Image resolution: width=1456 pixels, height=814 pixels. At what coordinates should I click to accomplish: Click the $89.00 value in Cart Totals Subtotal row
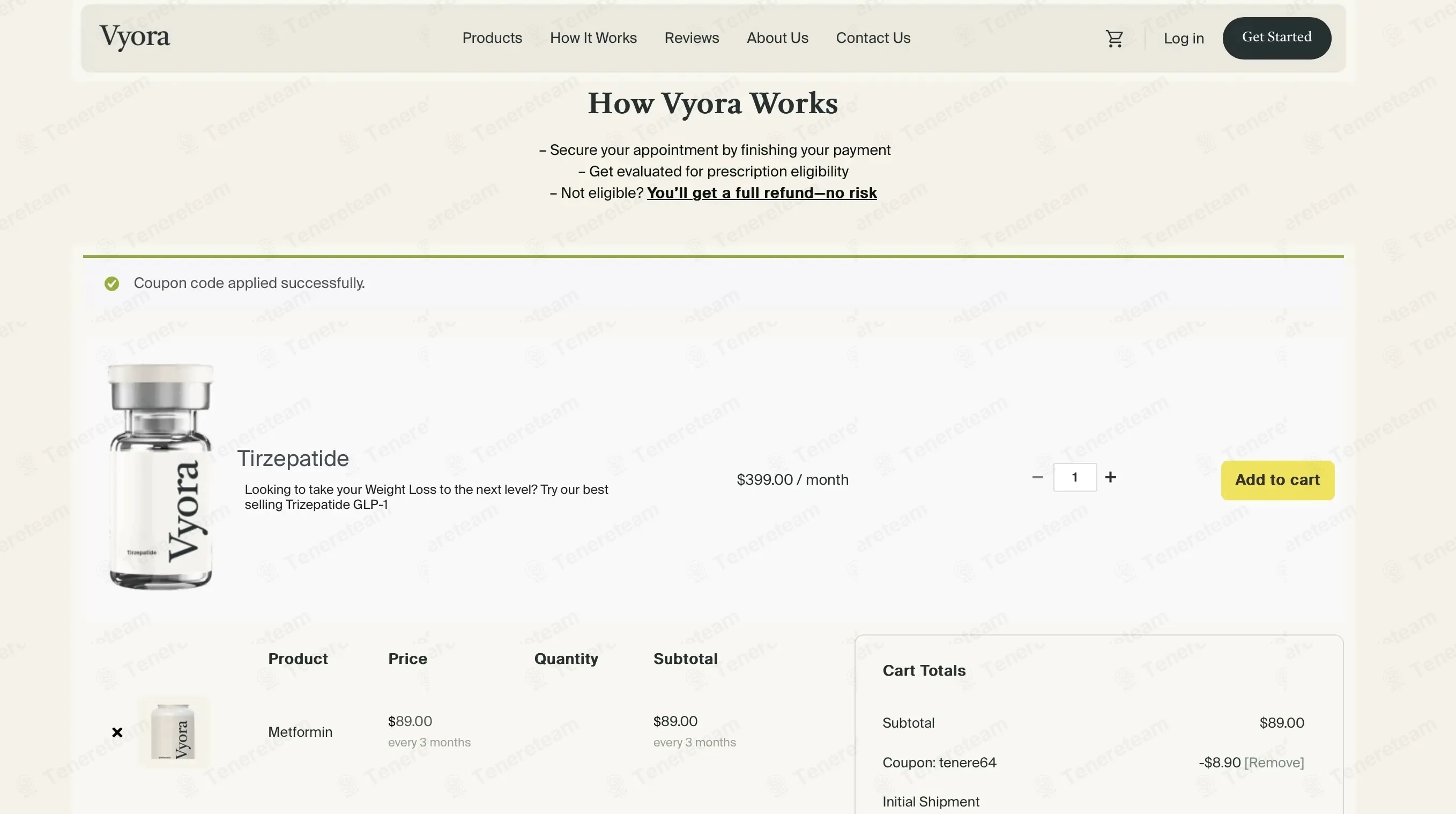click(x=1282, y=723)
